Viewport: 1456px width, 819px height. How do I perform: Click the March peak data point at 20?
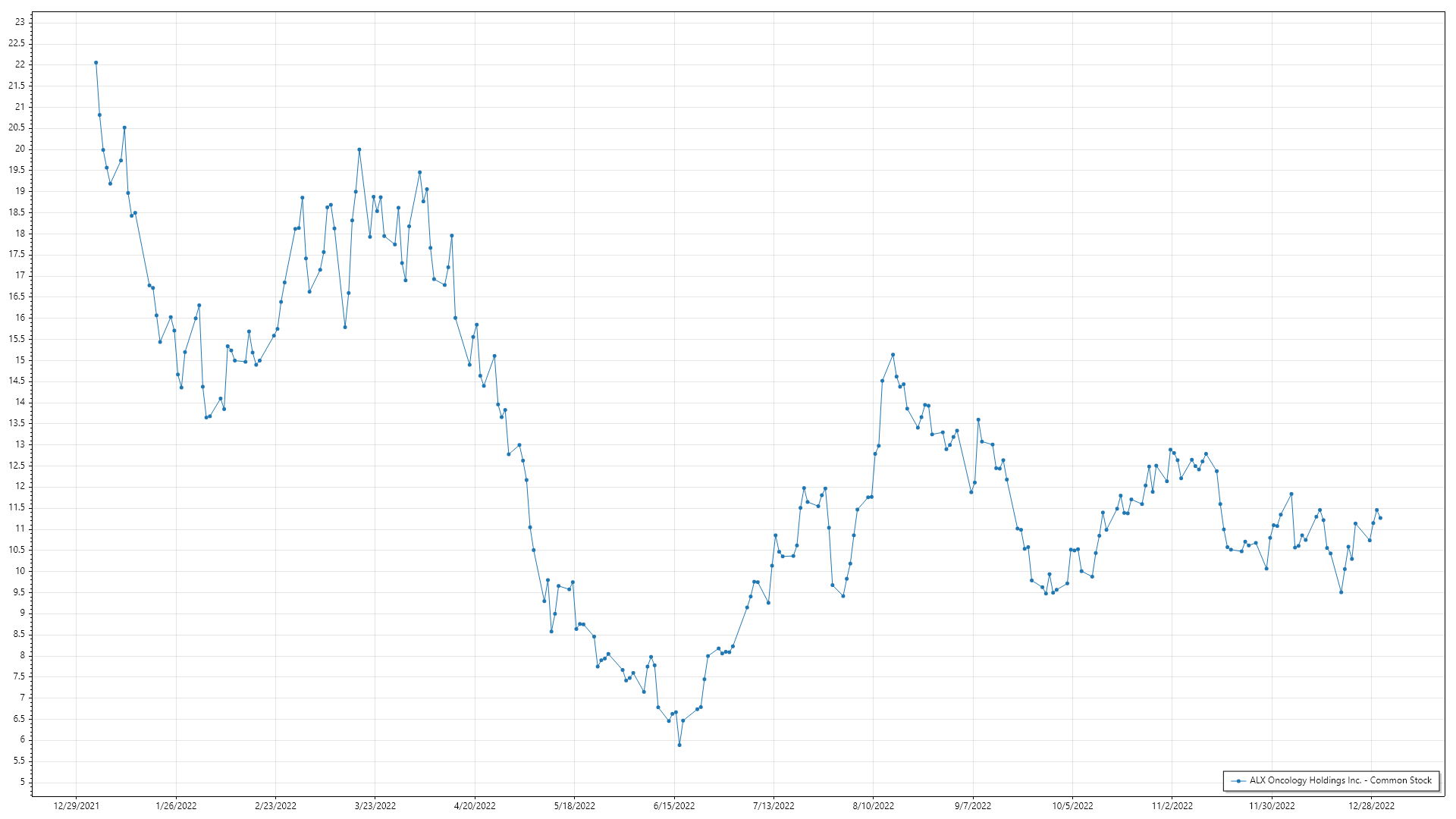pyautogui.click(x=359, y=150)
